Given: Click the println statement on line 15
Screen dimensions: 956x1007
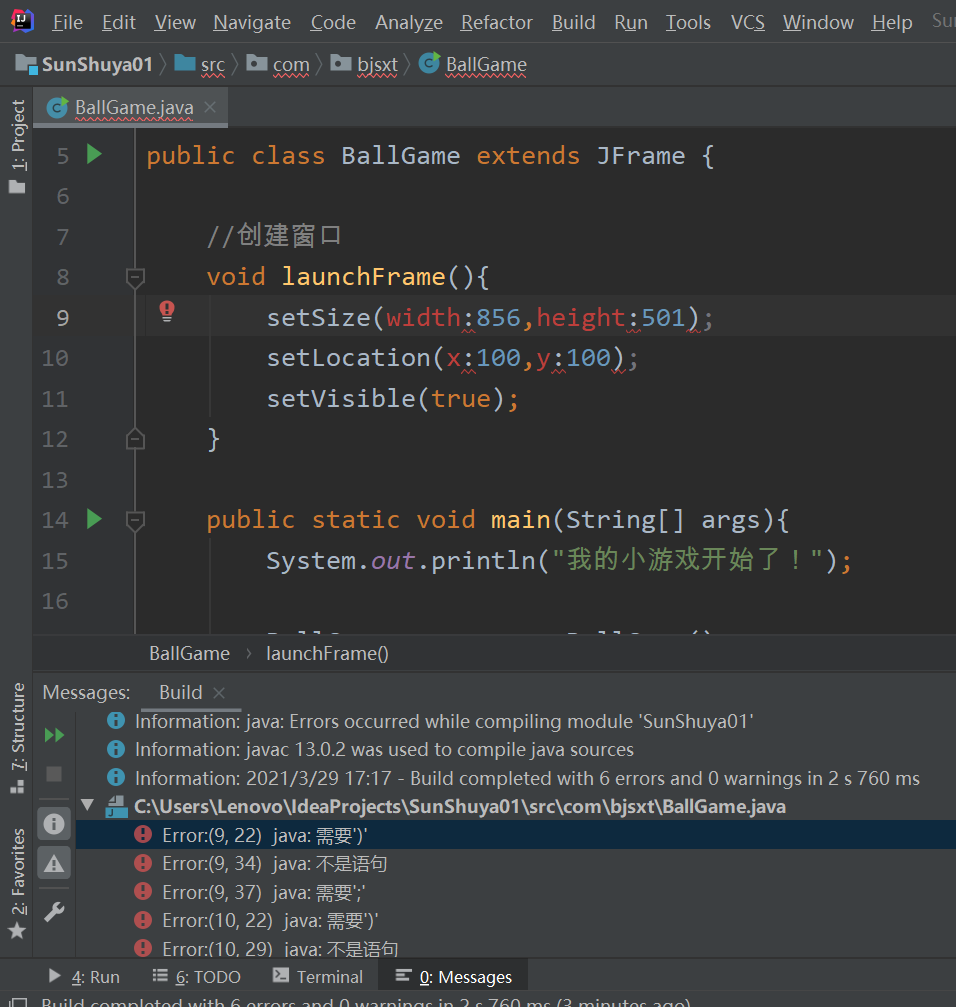Looking at the screenshot, I should 559,561.
